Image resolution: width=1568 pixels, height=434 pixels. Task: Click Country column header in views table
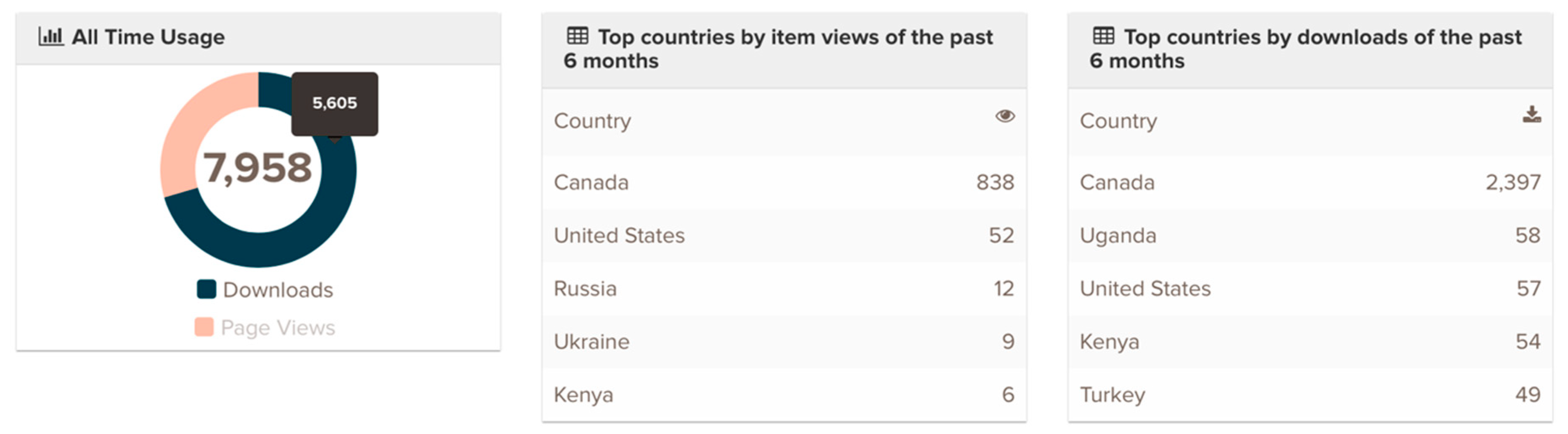(592, 121)
